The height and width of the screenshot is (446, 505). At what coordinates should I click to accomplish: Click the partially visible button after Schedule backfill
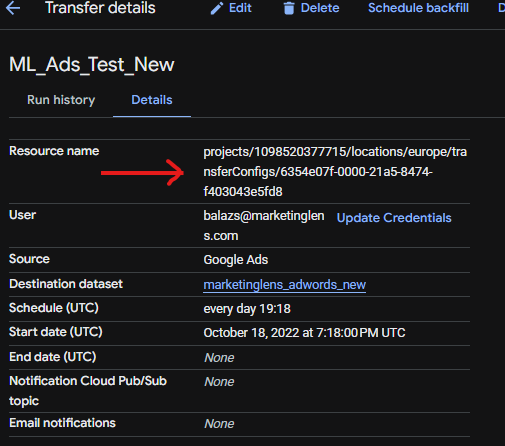point(501,8)
